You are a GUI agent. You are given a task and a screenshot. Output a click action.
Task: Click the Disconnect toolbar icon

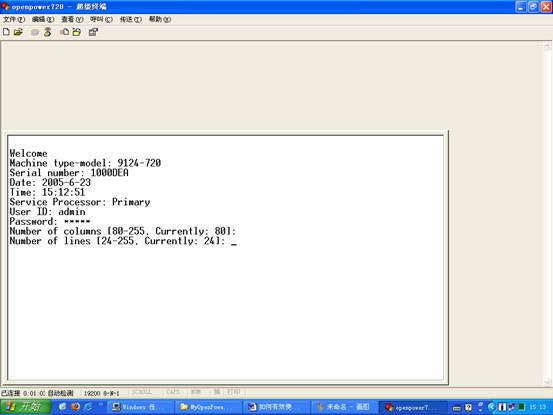click(x=48, y=32)
